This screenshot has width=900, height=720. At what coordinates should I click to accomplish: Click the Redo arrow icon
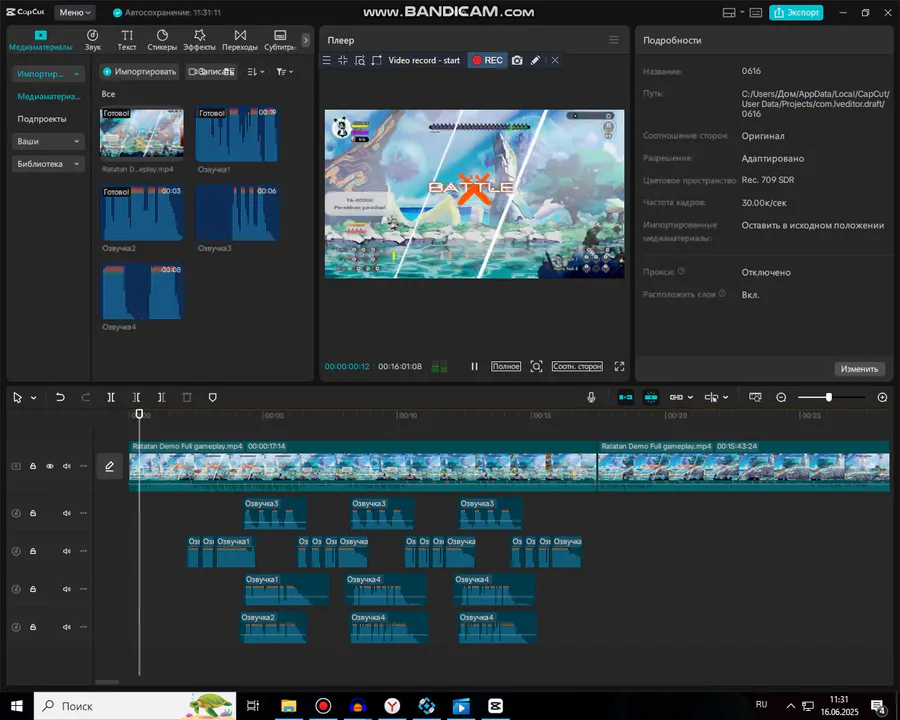[x=86, y=397]
